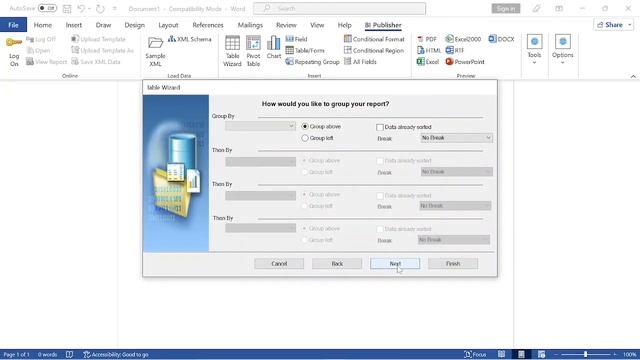Switch to the Review tab
Image resolution: width=640 pixels, height=360 pixels.
pos(286,25)
